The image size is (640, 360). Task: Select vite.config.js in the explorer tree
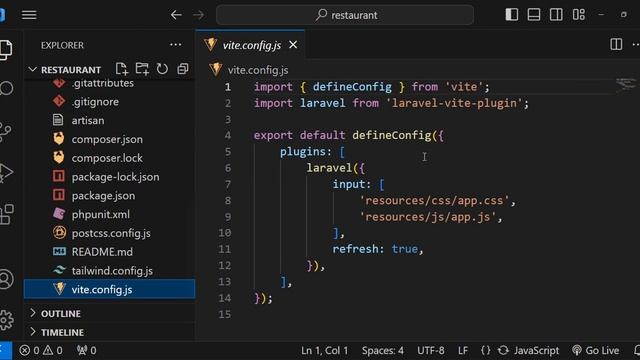(109, 289)
